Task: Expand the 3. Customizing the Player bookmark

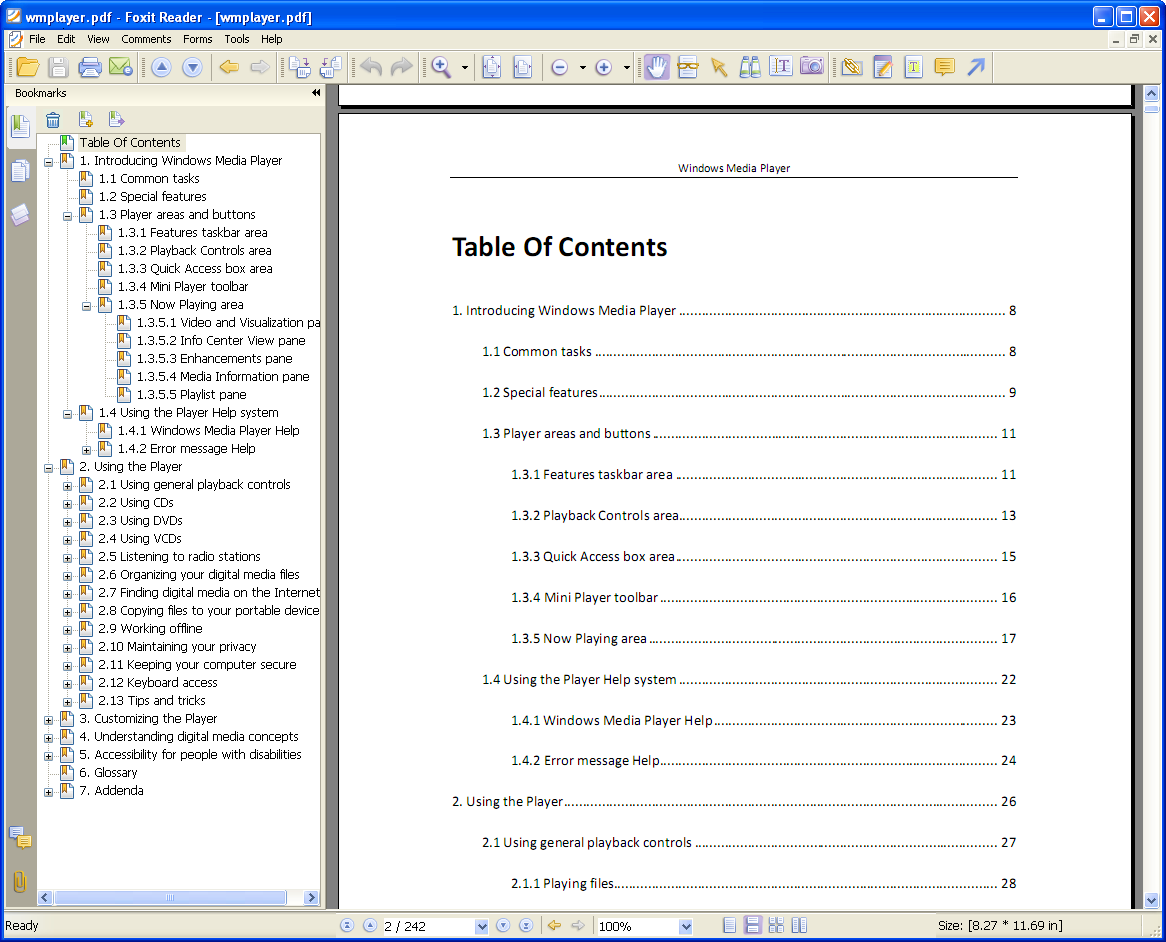Action: click(48, 719)
